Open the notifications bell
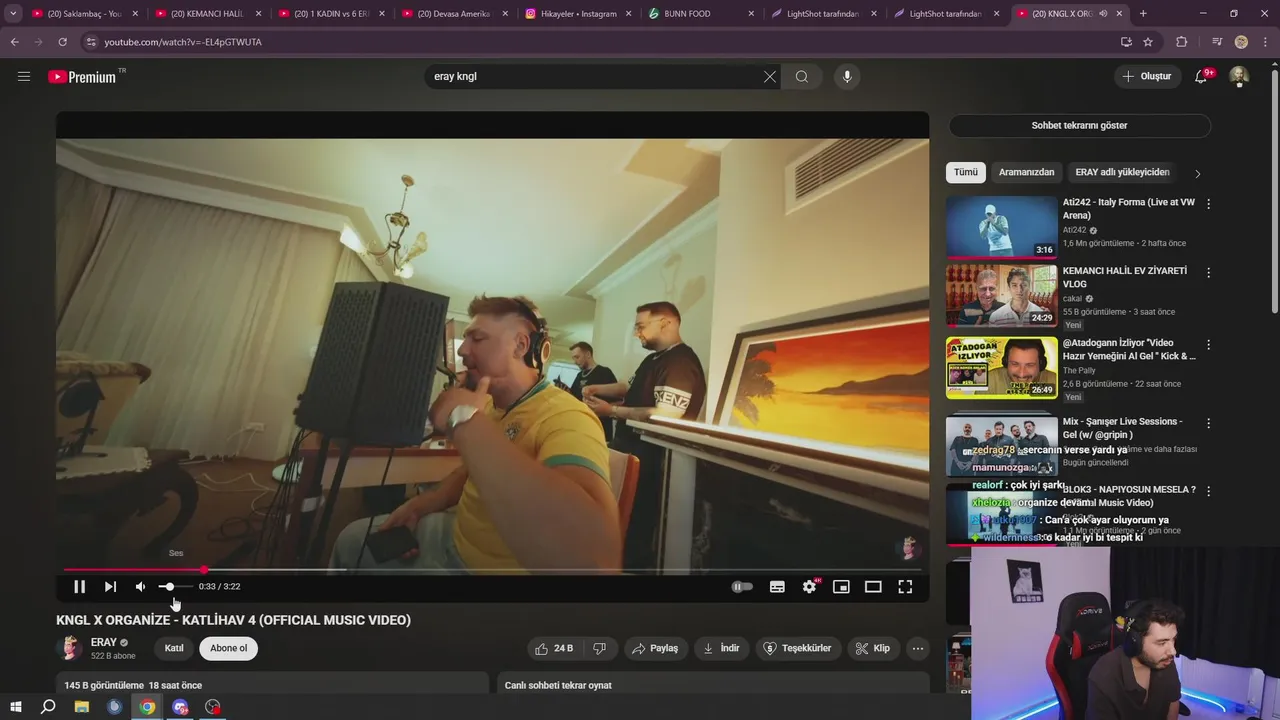The width and height of the screenshot is (1280, 720). click(x=1201, y=76)
